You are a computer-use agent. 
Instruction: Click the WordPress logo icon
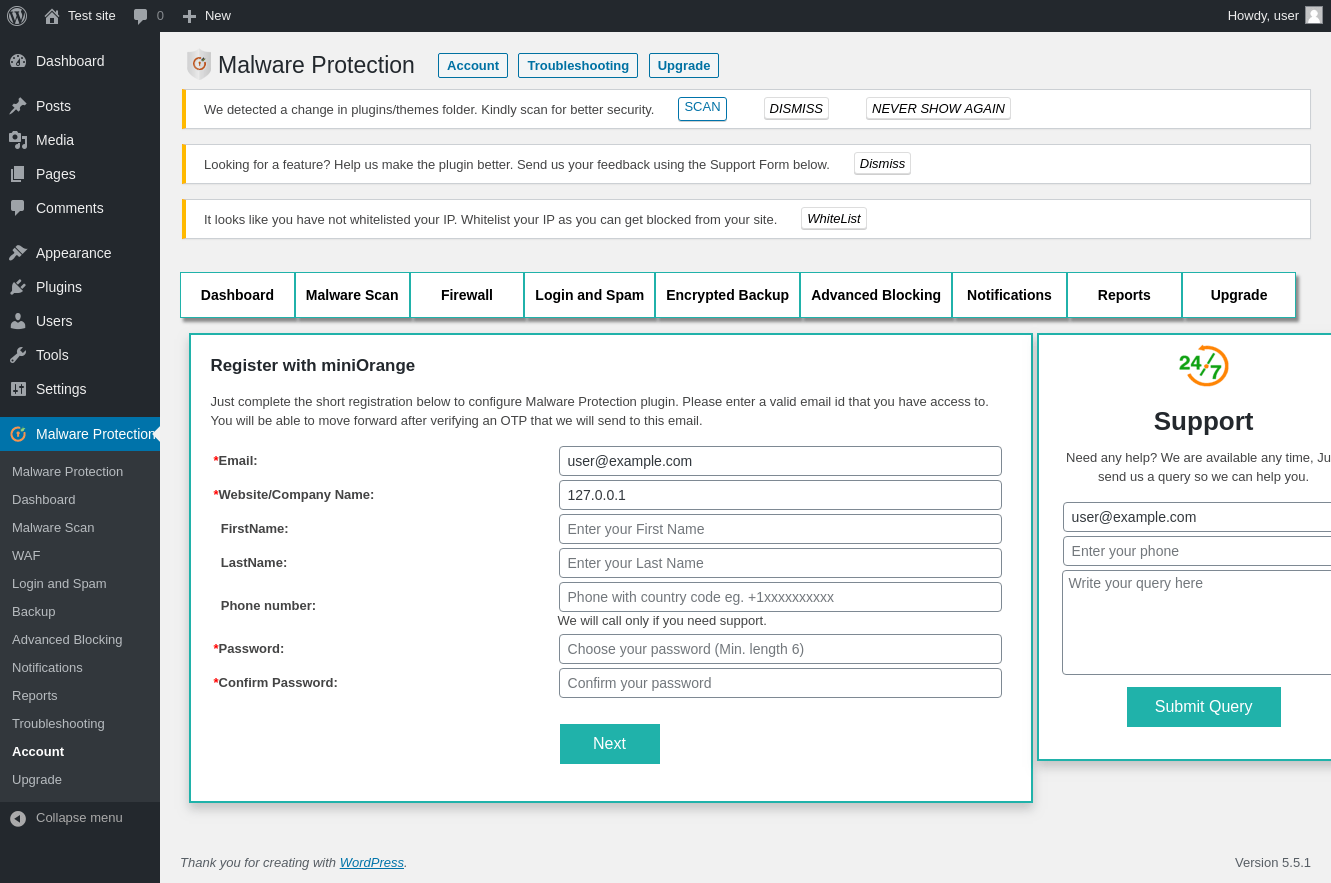pos(17,16)
